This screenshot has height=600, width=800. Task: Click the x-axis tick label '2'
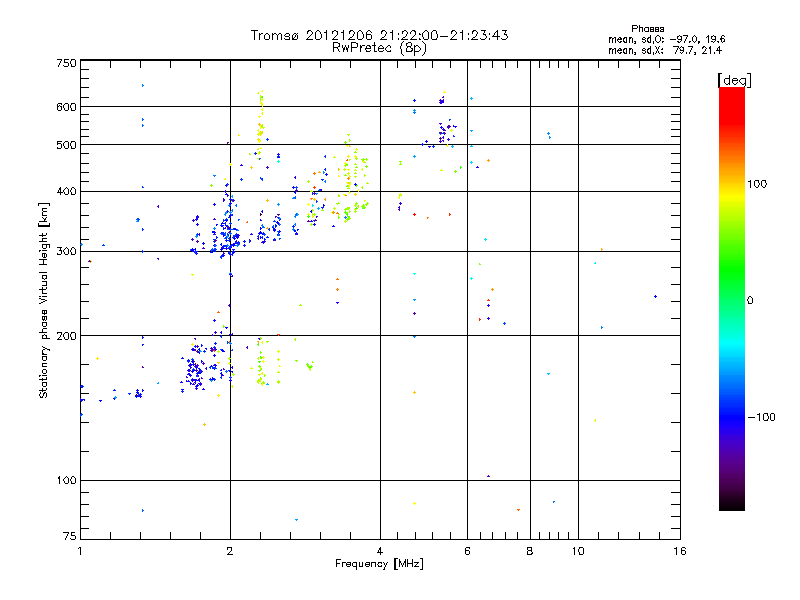click(x=230, y=551)
